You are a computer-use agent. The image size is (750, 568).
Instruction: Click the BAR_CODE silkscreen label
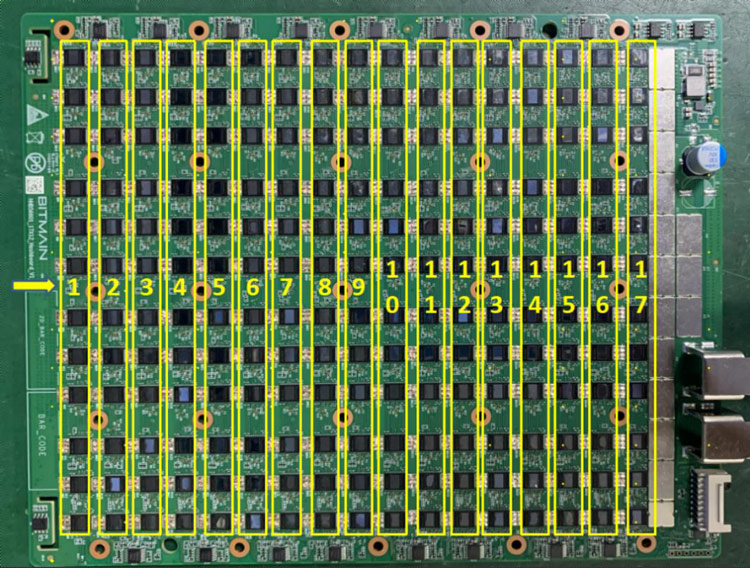pos(43,434)
